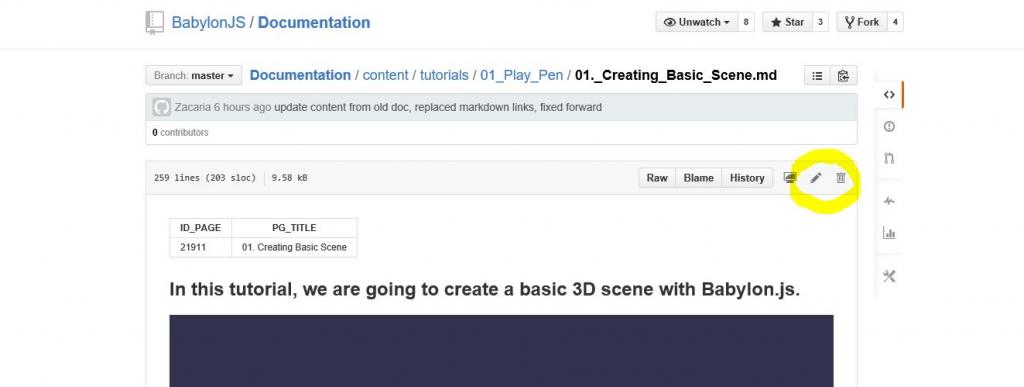
Task: Click the file finder list icon
Action: pos(817,76)
